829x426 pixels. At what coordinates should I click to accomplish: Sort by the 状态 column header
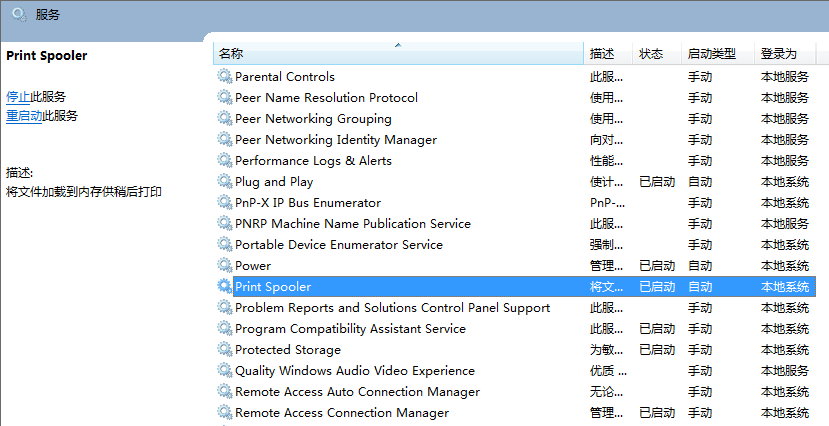[x=651, y=54]
